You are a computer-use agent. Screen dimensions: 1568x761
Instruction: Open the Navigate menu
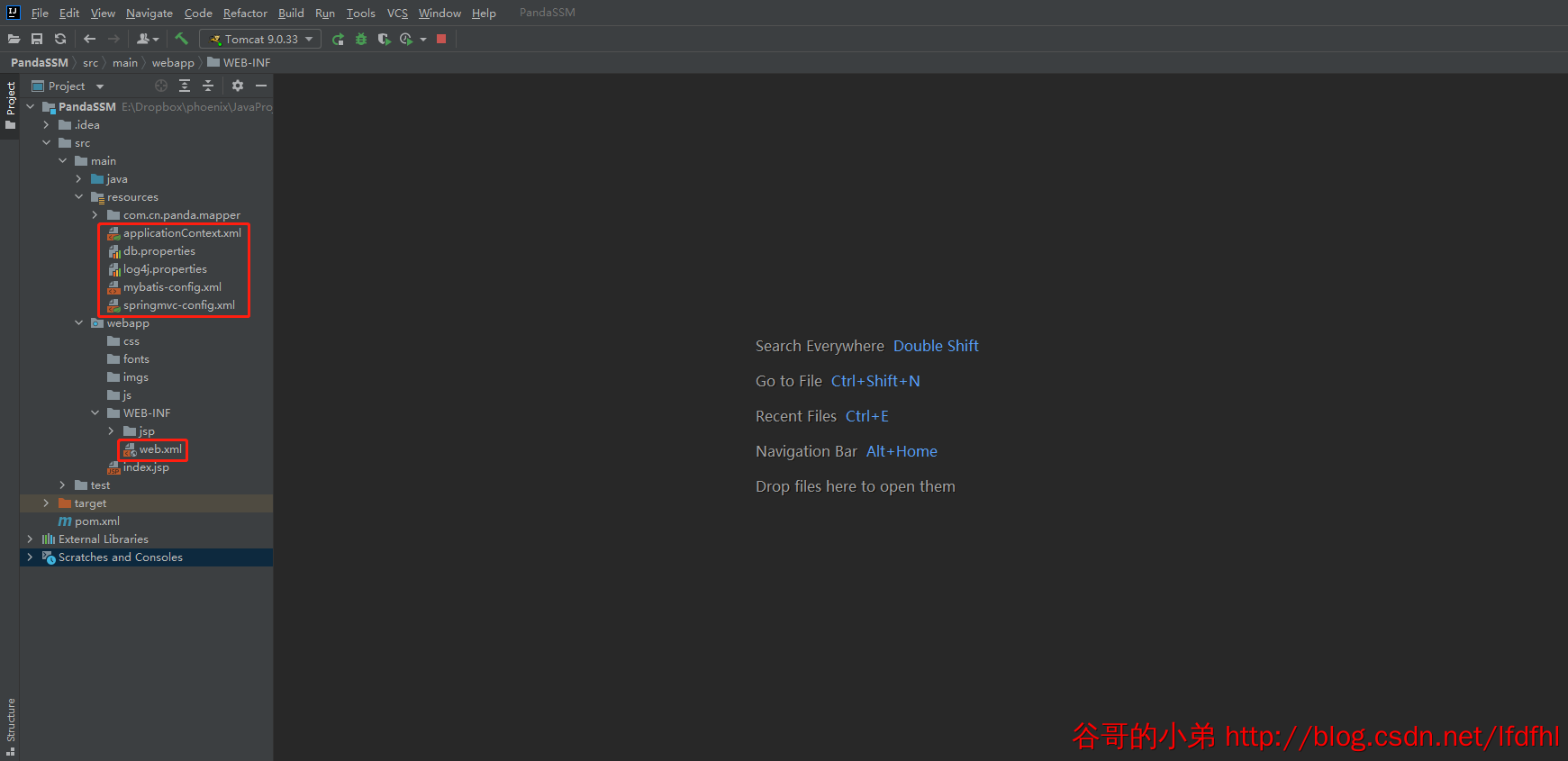point(150,13)
